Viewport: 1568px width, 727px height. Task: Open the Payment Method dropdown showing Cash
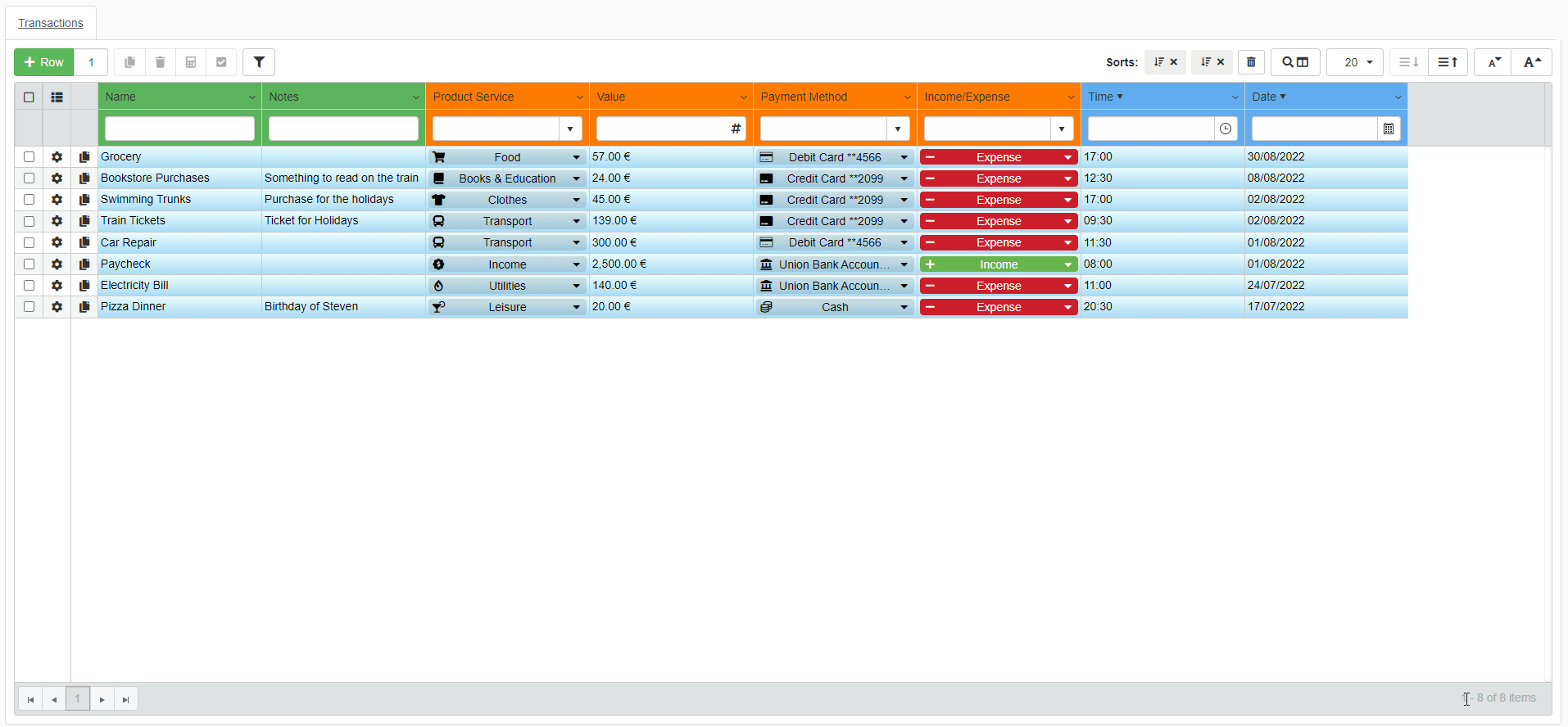904,307
